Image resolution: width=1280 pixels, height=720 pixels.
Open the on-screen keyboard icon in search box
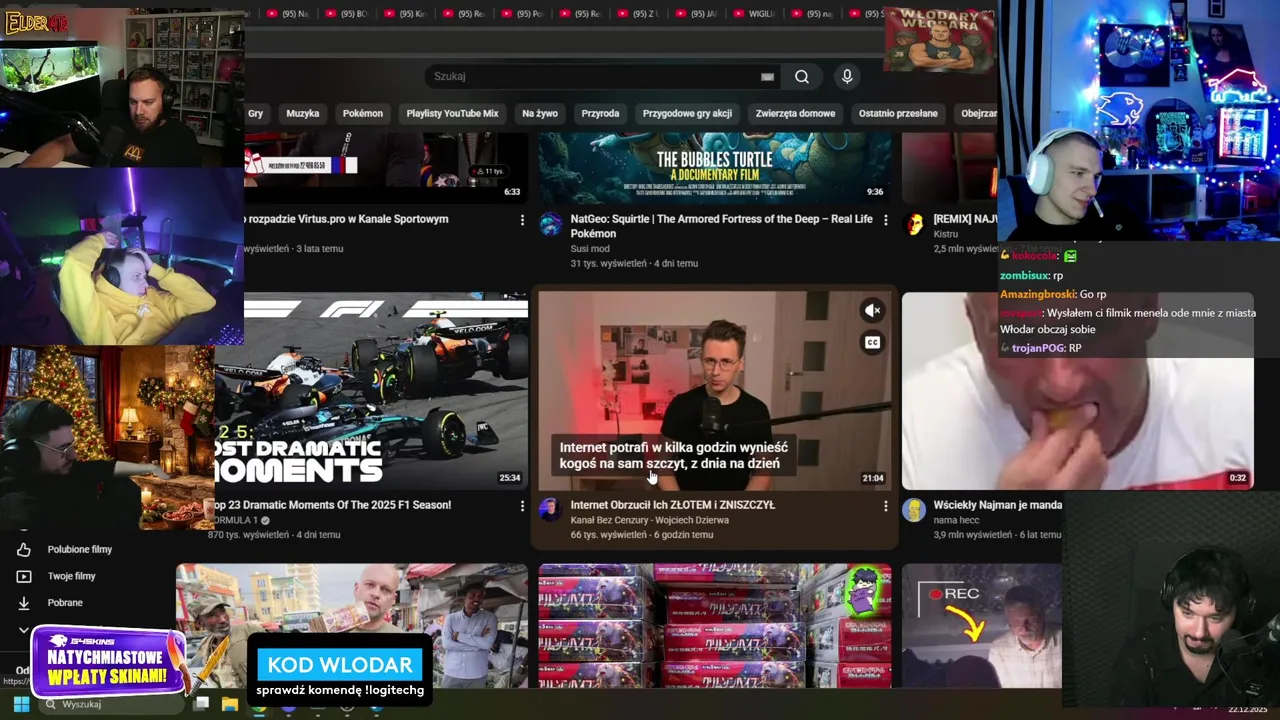tap(767, 77)
